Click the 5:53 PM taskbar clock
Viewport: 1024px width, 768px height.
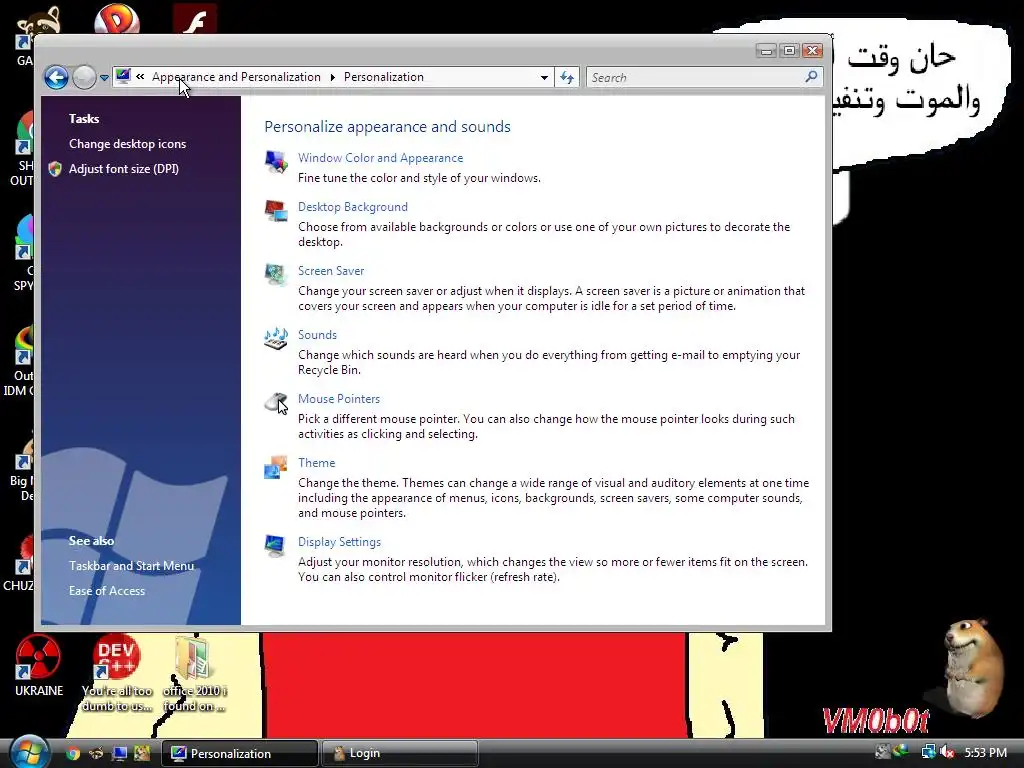click(985, 753)
